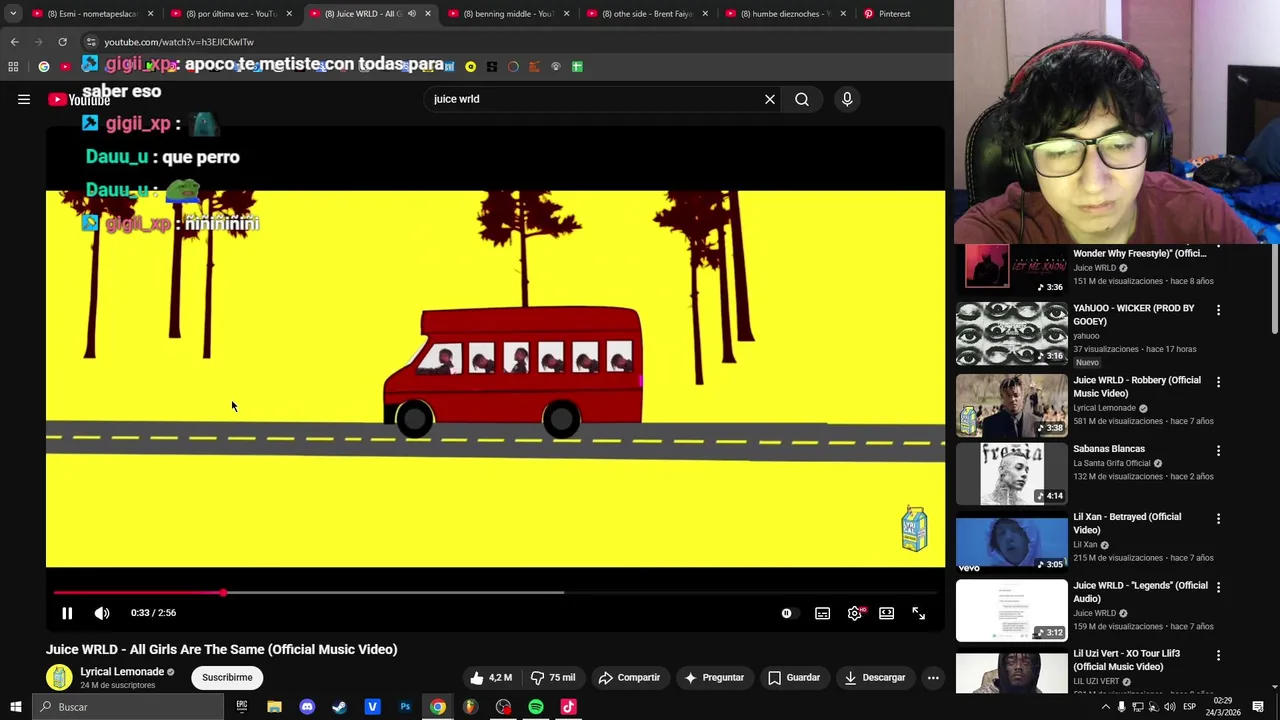The height and width of the screenshot is (720, 1280).
Task: Open the Chrome apps grid bookmark
Action: 13,67
